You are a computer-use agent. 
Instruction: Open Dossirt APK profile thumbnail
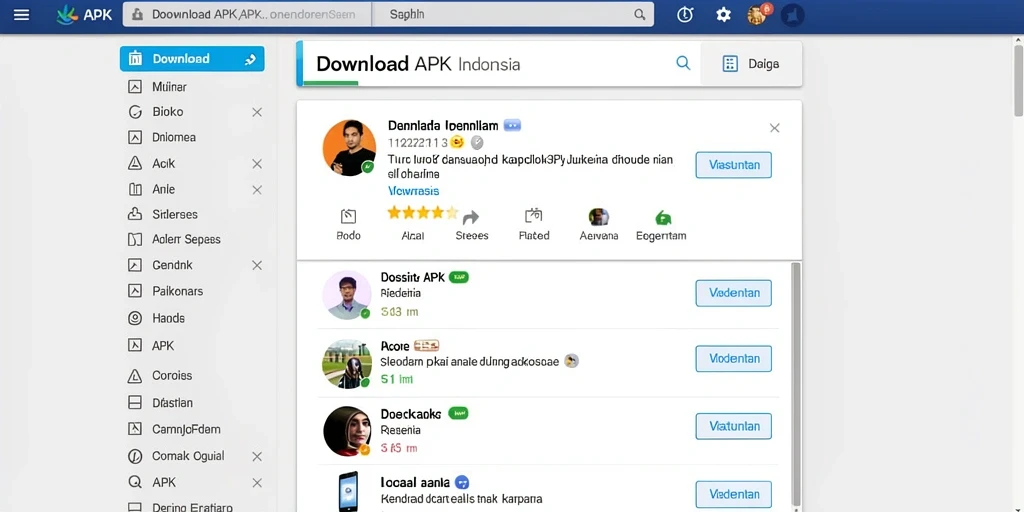tap(347, 295)
